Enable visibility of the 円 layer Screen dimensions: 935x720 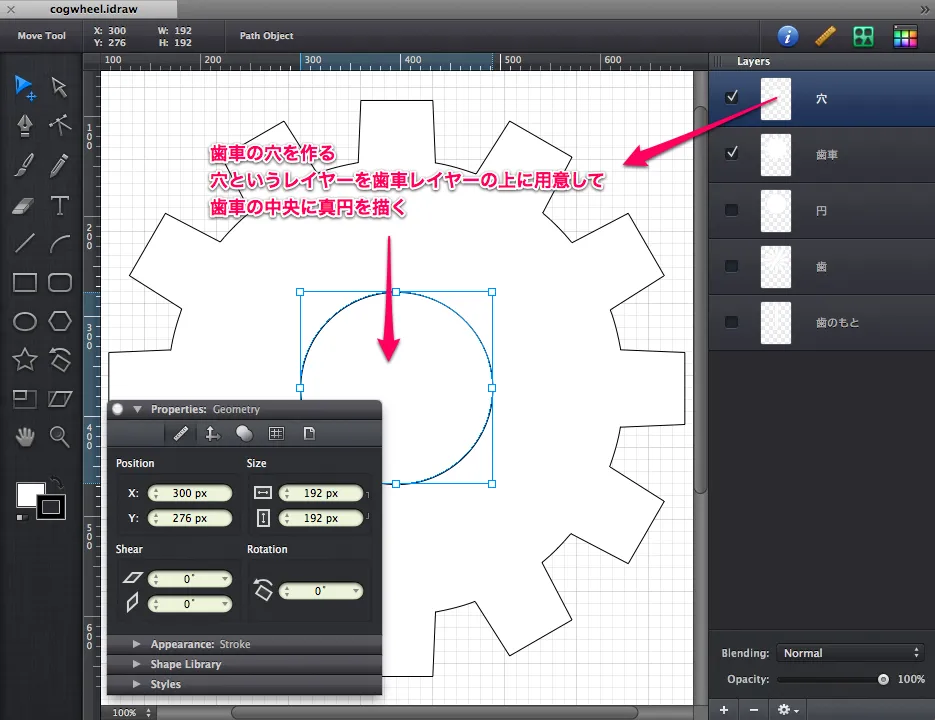tap(732, 210)
